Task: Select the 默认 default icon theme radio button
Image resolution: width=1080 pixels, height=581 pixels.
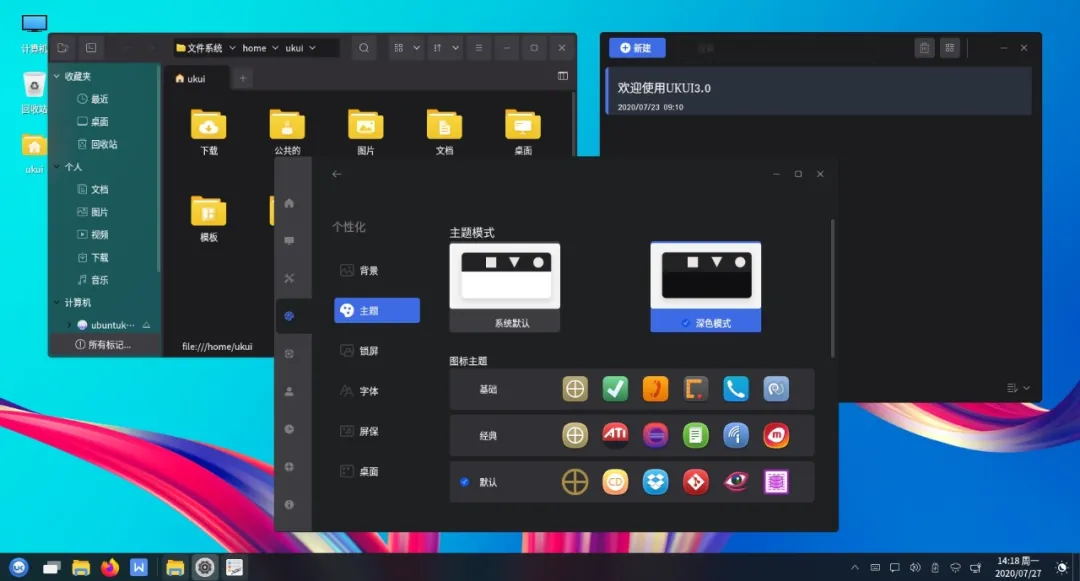Action: click(463, 481)
